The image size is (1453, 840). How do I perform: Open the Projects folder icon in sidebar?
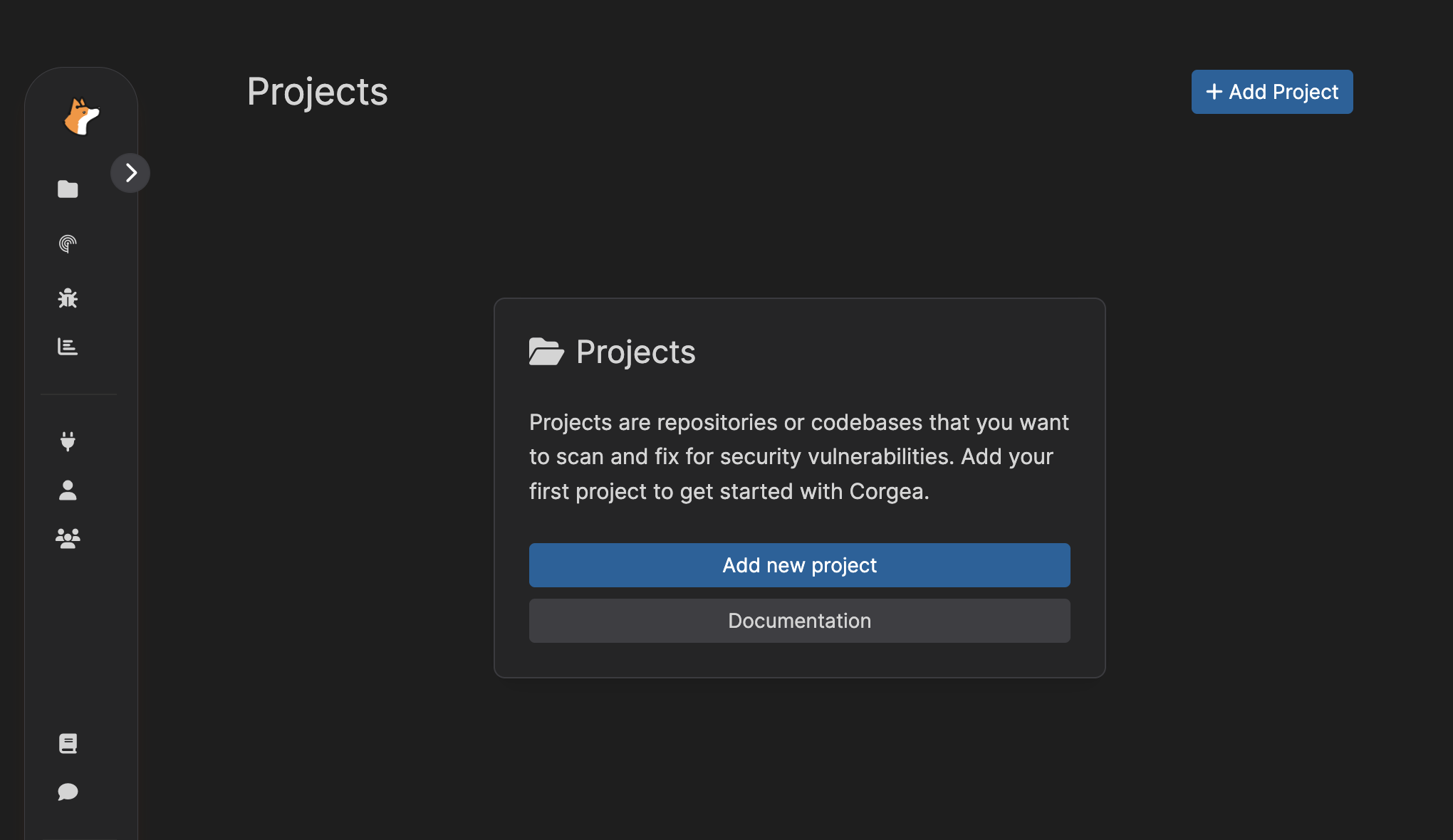click(68, 189)
